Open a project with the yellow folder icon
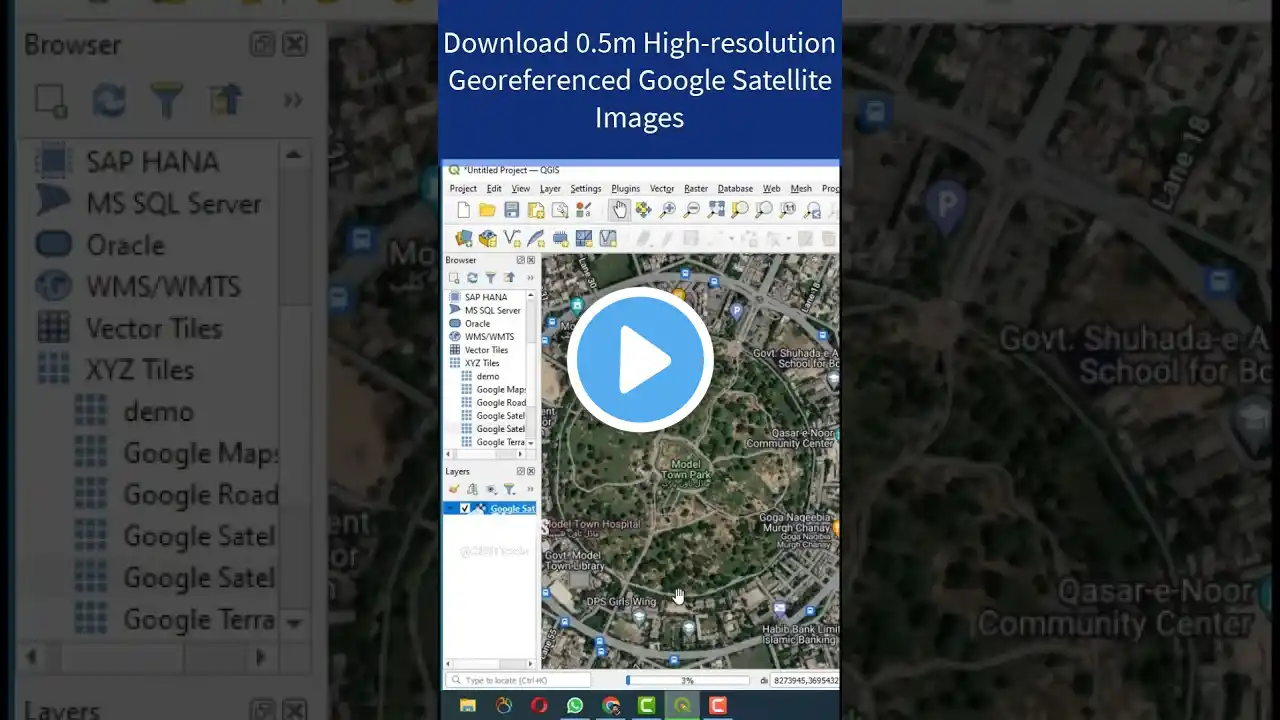Screen dimensions: 1280x720 tap(487, 210)
